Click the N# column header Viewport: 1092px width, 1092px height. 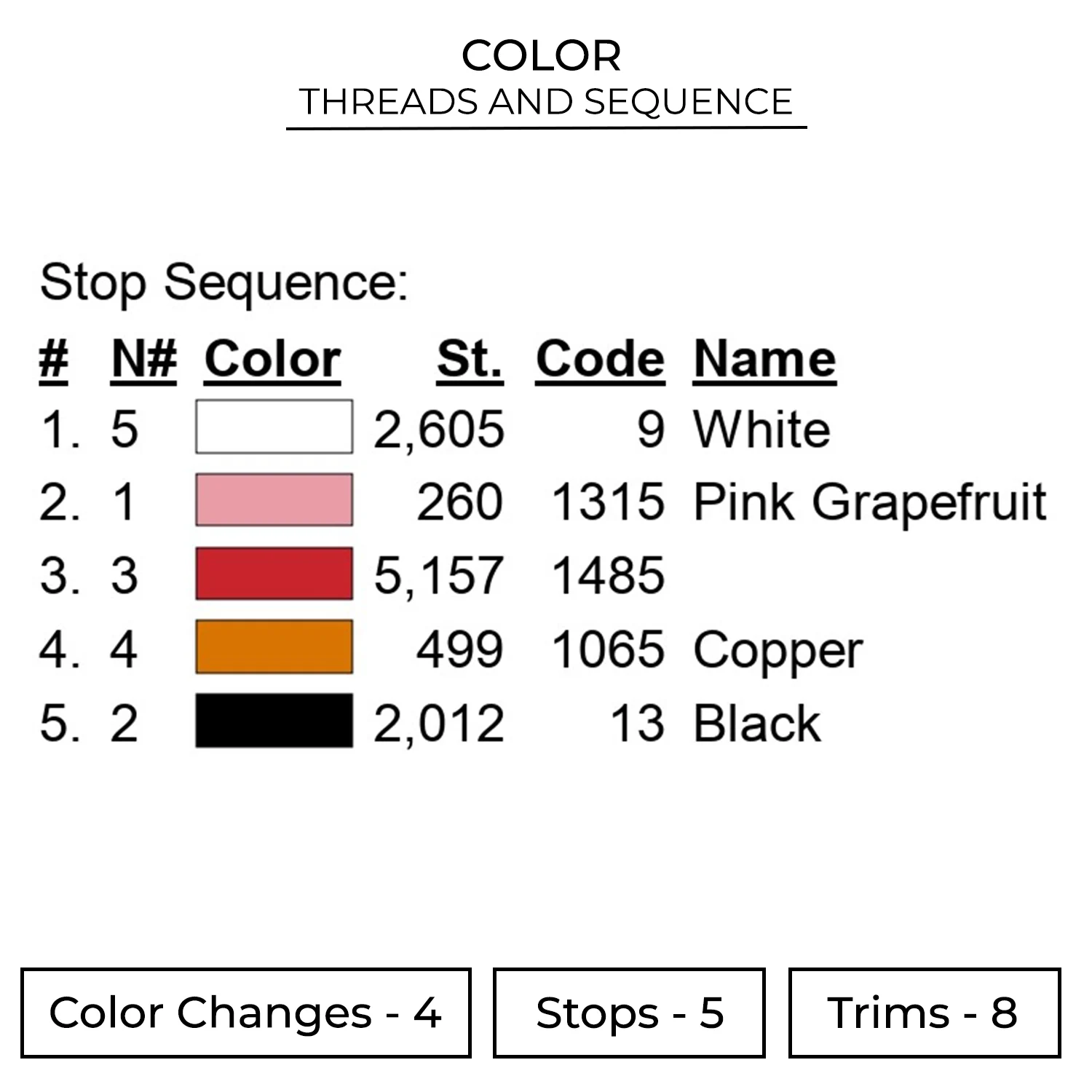pyautogui.click(x=144, y=359)
